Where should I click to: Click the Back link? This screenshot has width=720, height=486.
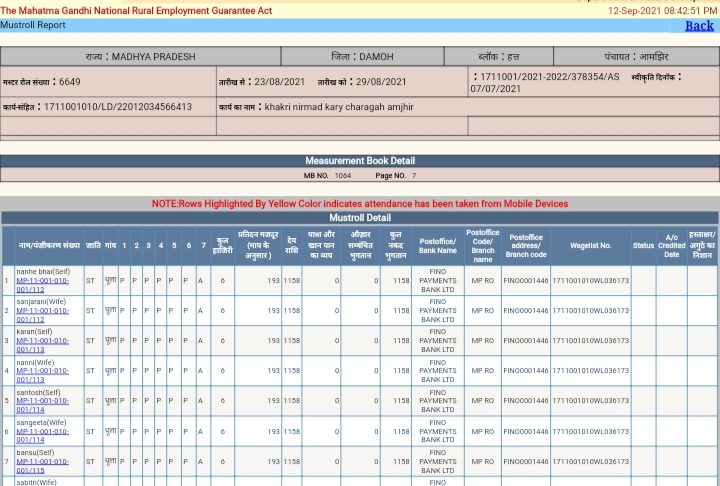coord(699,26)
